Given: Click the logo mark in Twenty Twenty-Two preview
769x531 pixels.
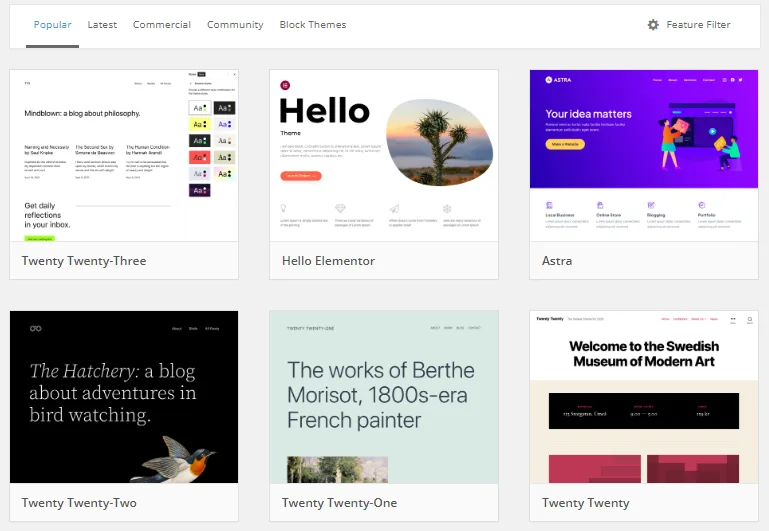Looking at the screenshot, I should pos(35,329).
